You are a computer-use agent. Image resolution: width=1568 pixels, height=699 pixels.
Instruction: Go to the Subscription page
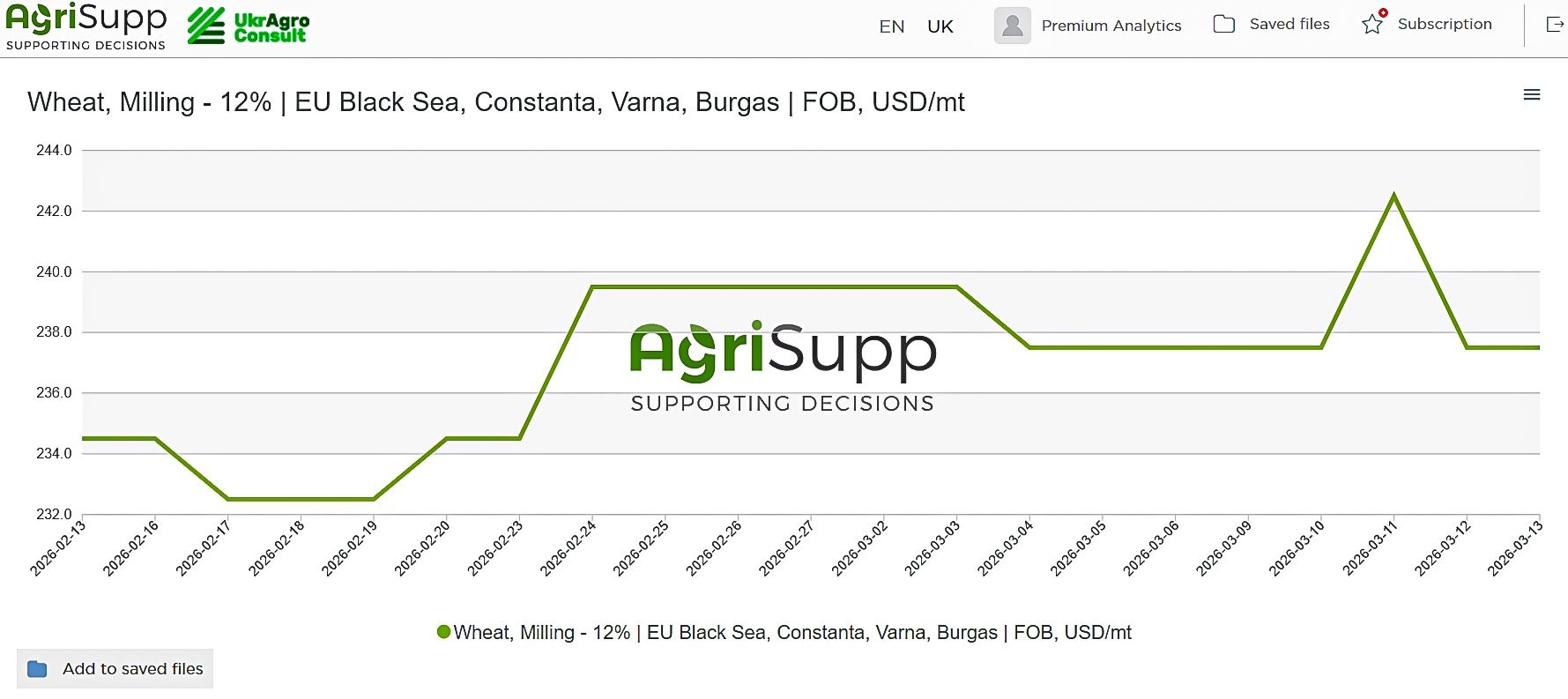coord(1444,25)
